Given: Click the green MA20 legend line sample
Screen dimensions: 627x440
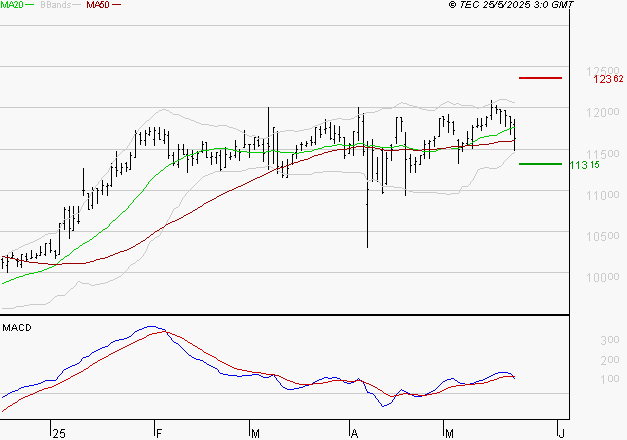Looking at the screenshot, I should (x=30, y=5).
